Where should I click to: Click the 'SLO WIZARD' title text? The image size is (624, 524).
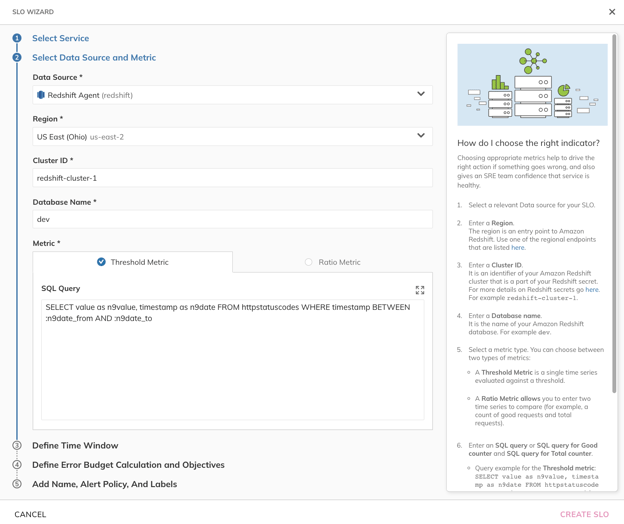coord(33,12)
